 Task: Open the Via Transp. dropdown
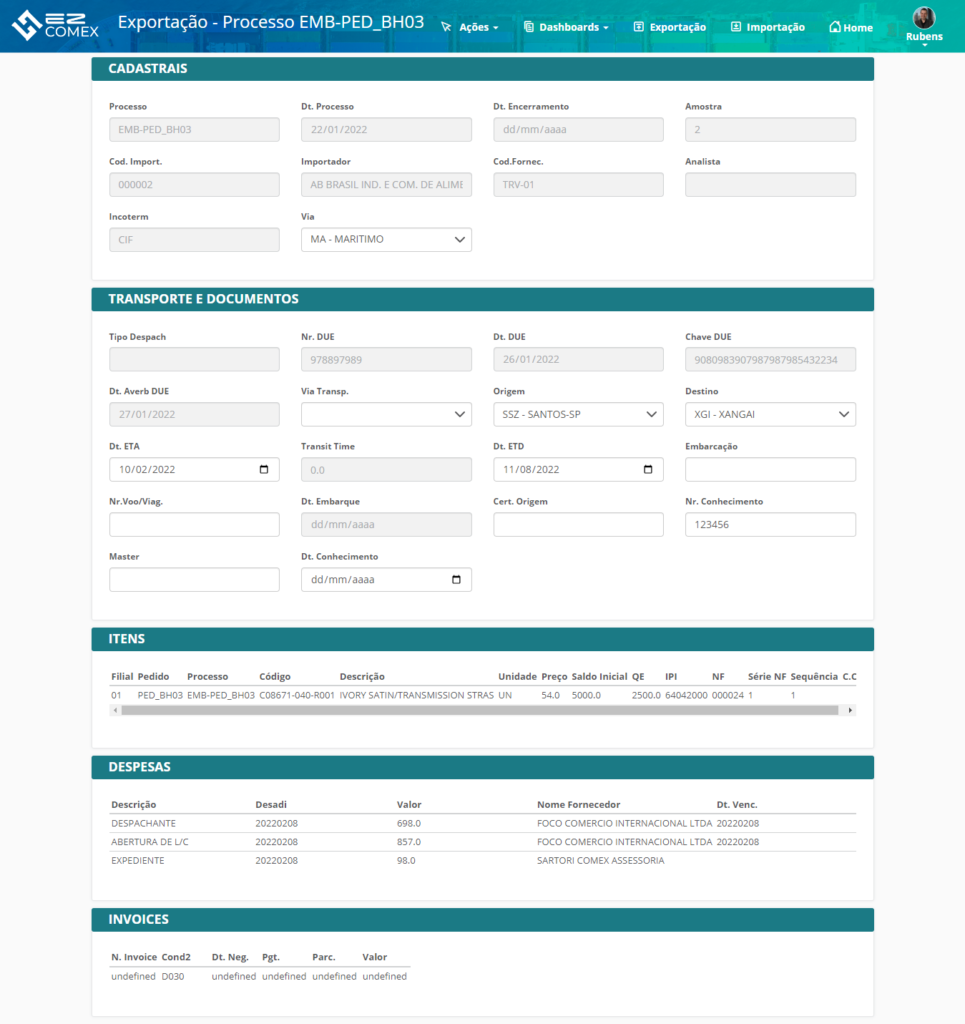[x=387, y=415]
